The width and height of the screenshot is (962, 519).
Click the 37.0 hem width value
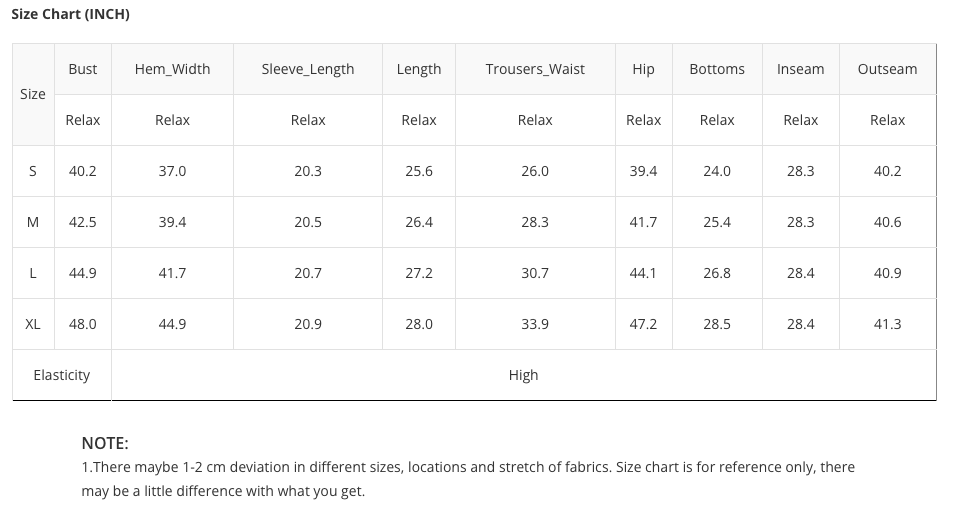pos(172,171)
